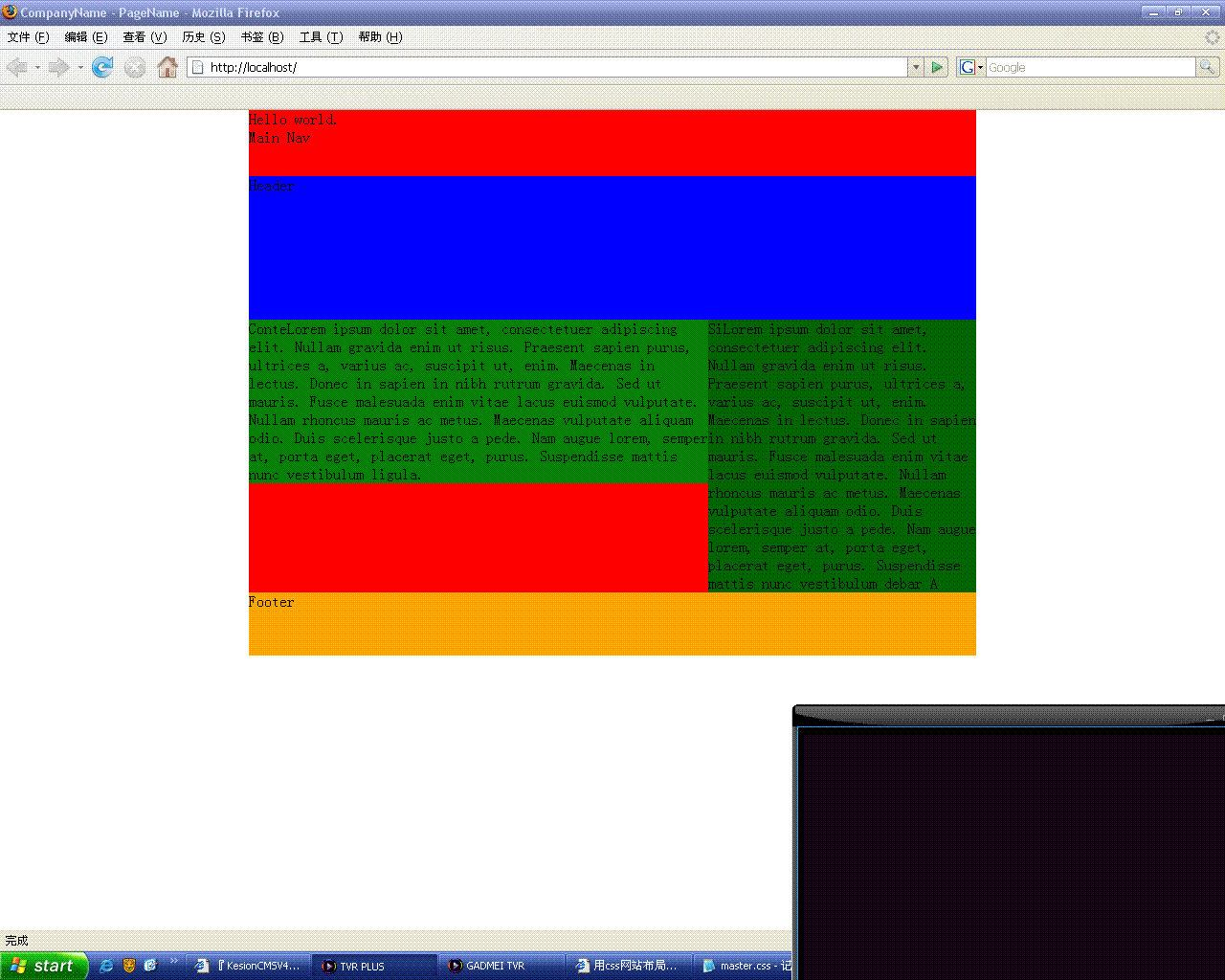1225x980 pixels.
Task: Open the 编辑 (E) menu
Action: (86, 37)
